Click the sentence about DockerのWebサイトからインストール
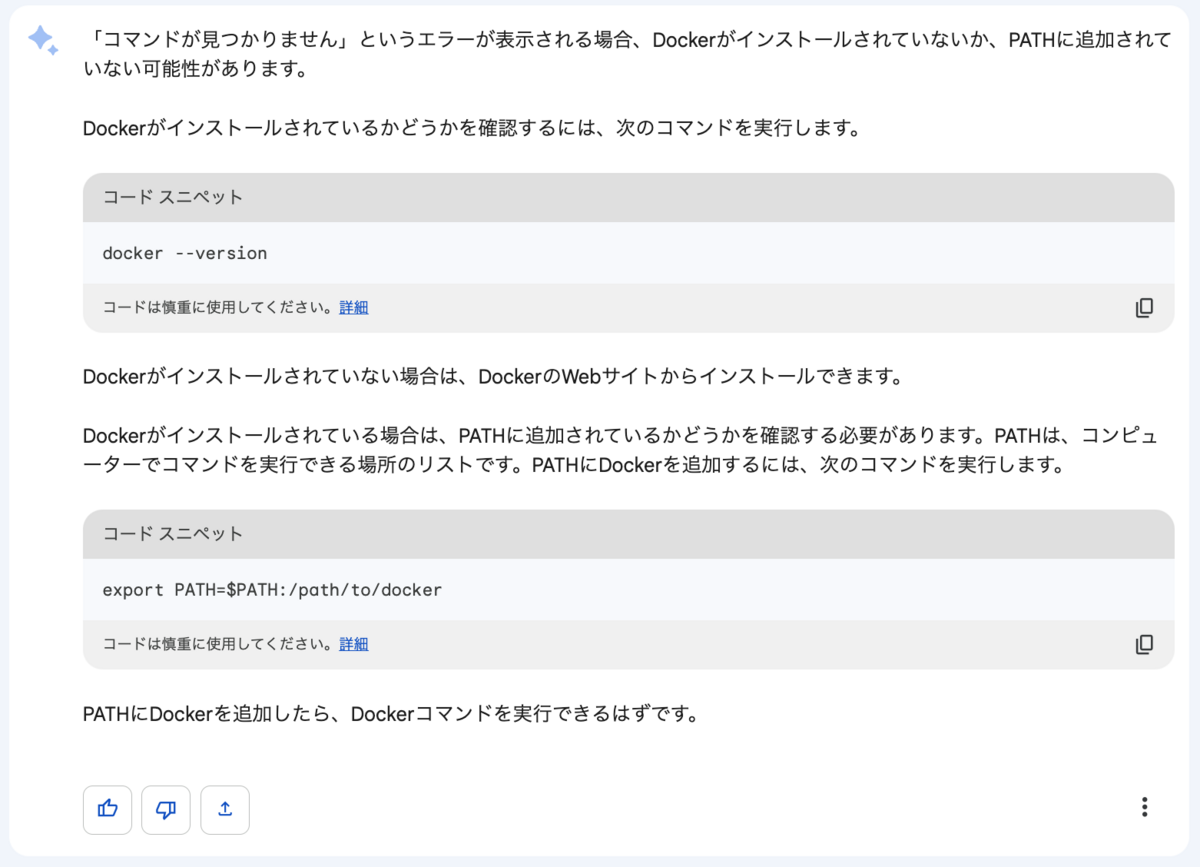1200x867 pixels. (493, 377)
